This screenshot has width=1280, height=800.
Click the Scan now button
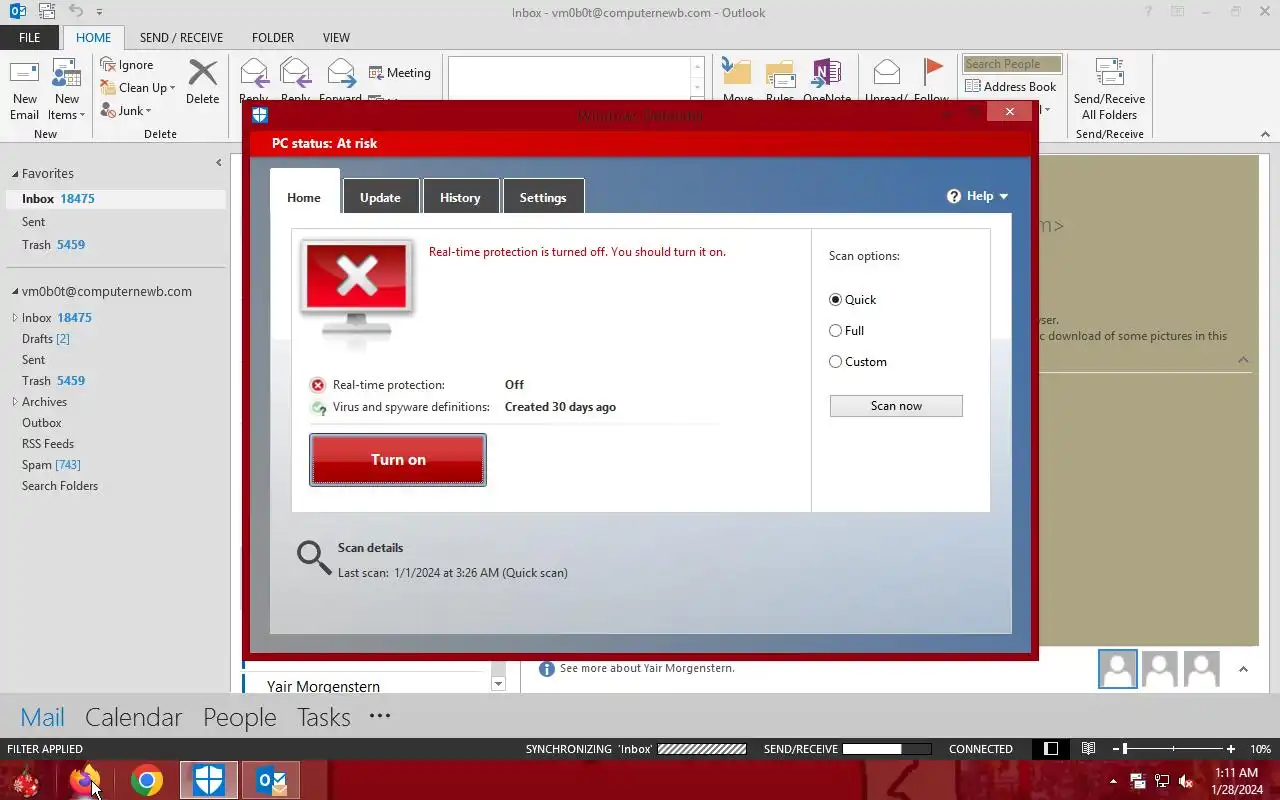[896, 406]
